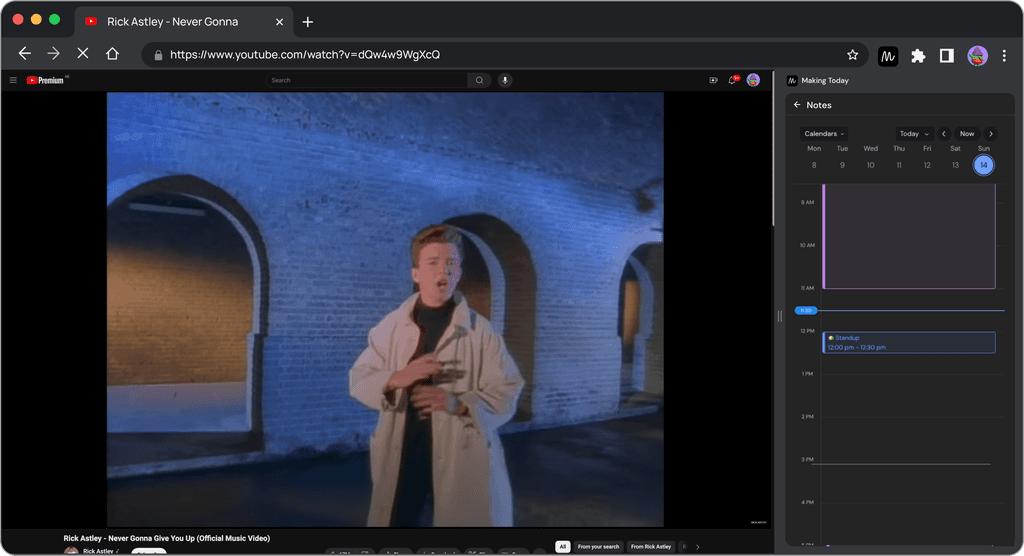The height and width of the screenshot is (556, 1024).
Task: Bookmark this page with the star
Action: click(x=852, y=55)
